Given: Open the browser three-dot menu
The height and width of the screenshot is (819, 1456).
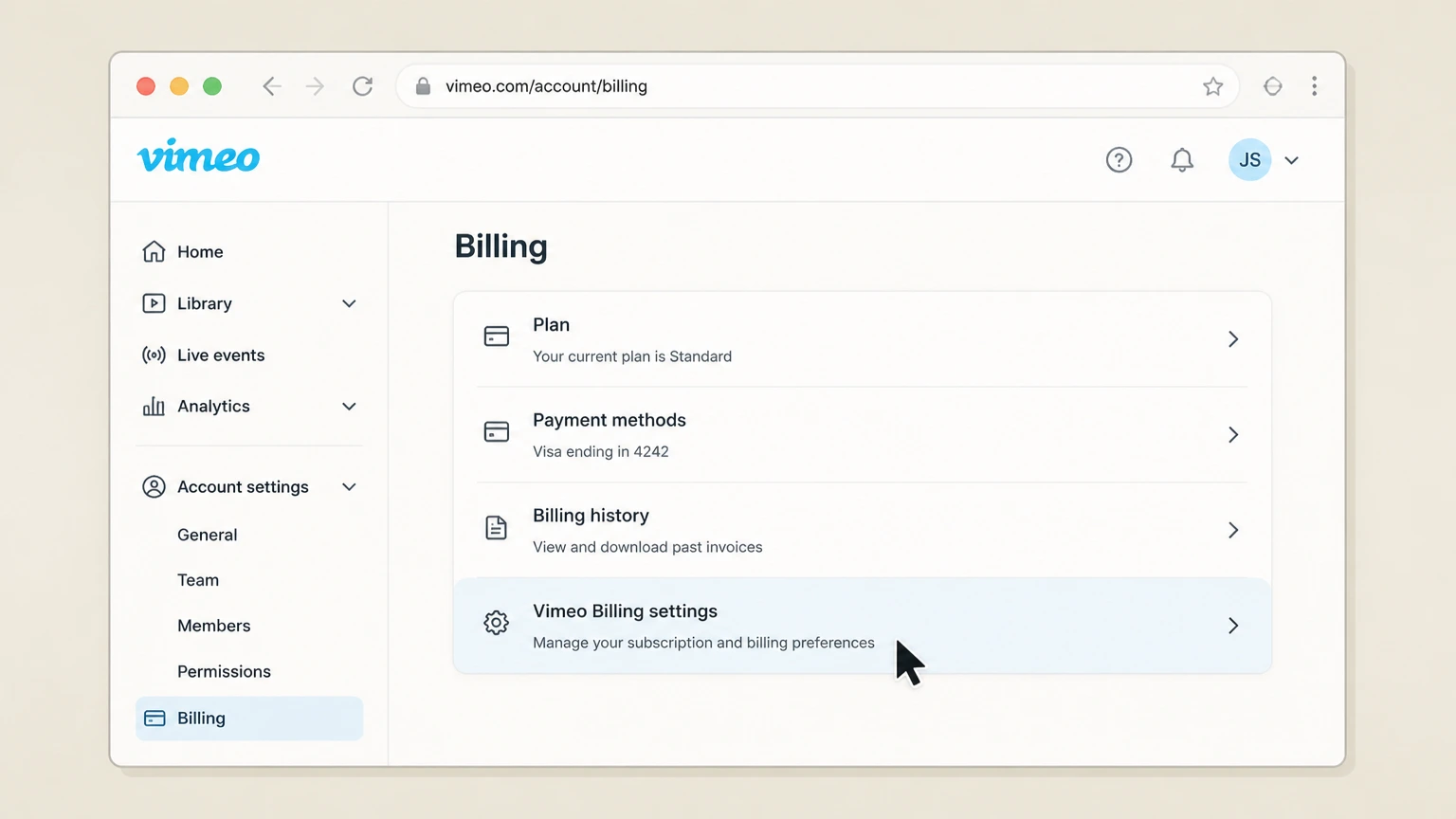Looking at the screenshot, I should (1314, 86).
